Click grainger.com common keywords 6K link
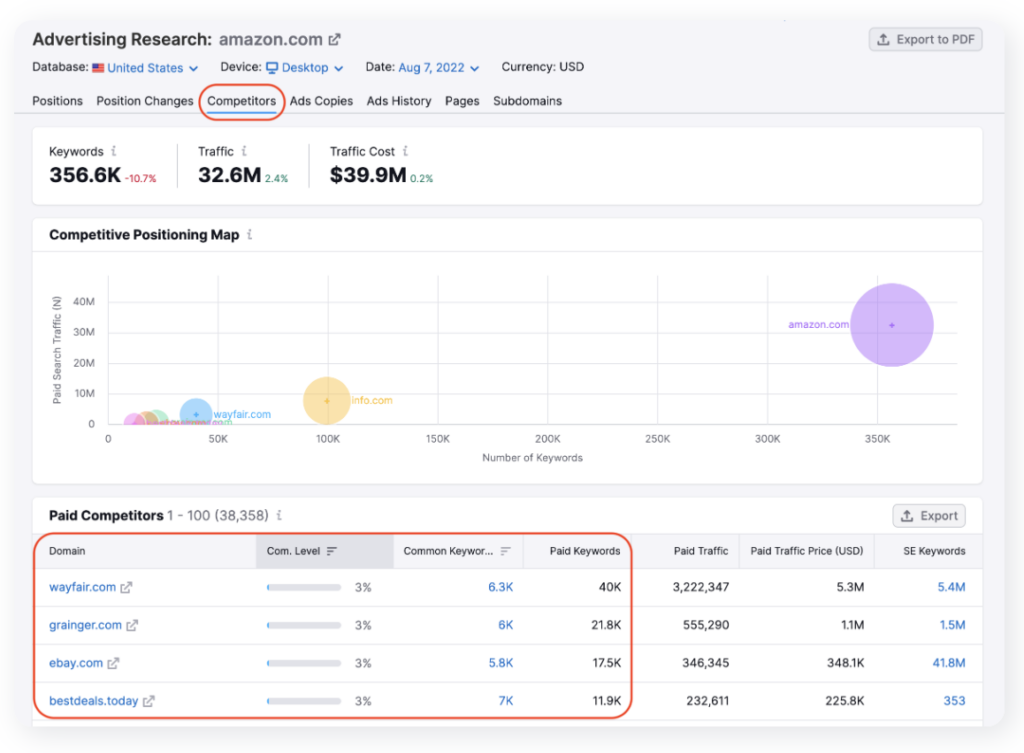Image resolution: width=1024 pixels, height=753 pixels. tap(505, 625)
